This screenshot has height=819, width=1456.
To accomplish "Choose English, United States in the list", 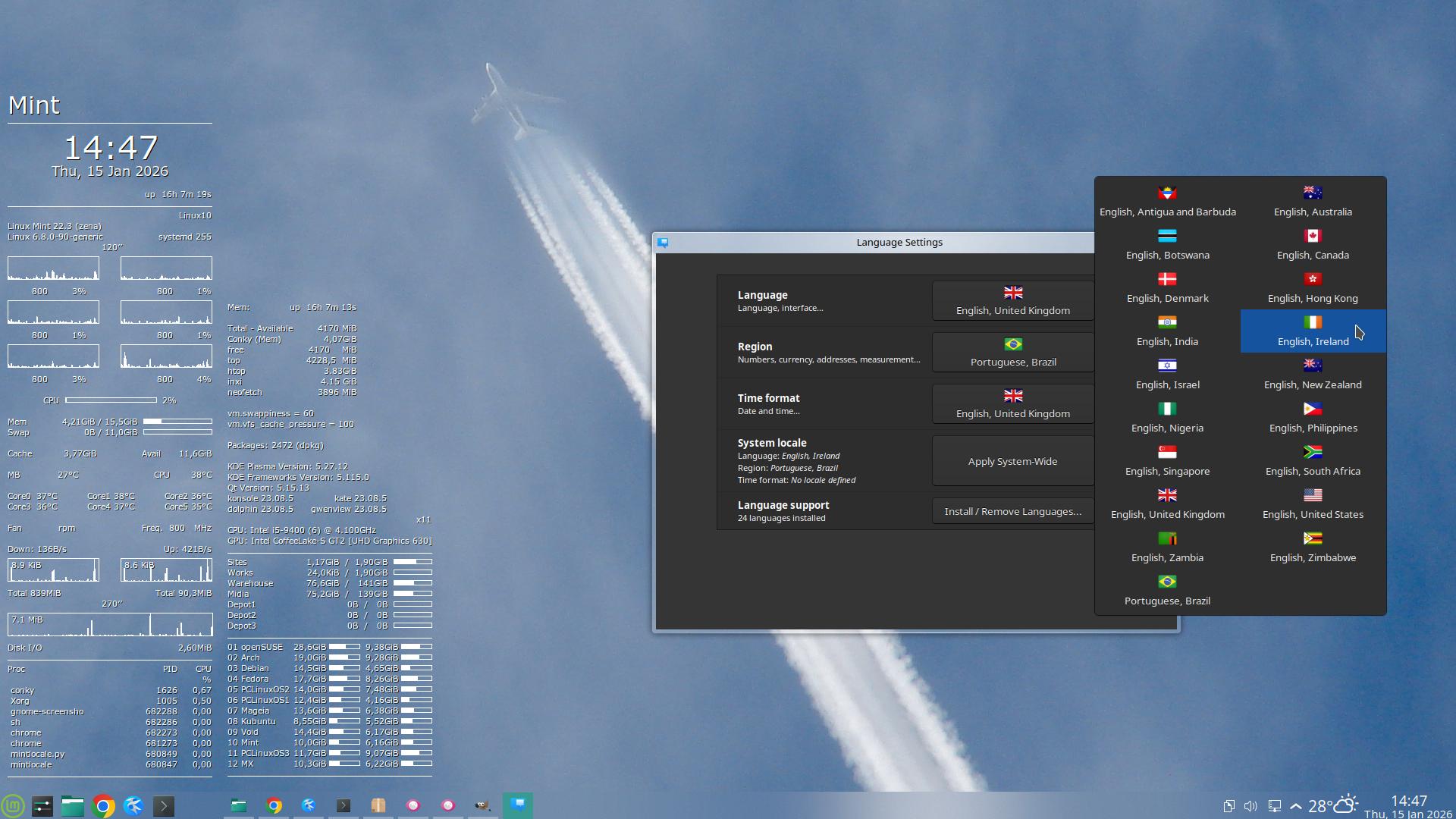I will (x=1313, y=504).
